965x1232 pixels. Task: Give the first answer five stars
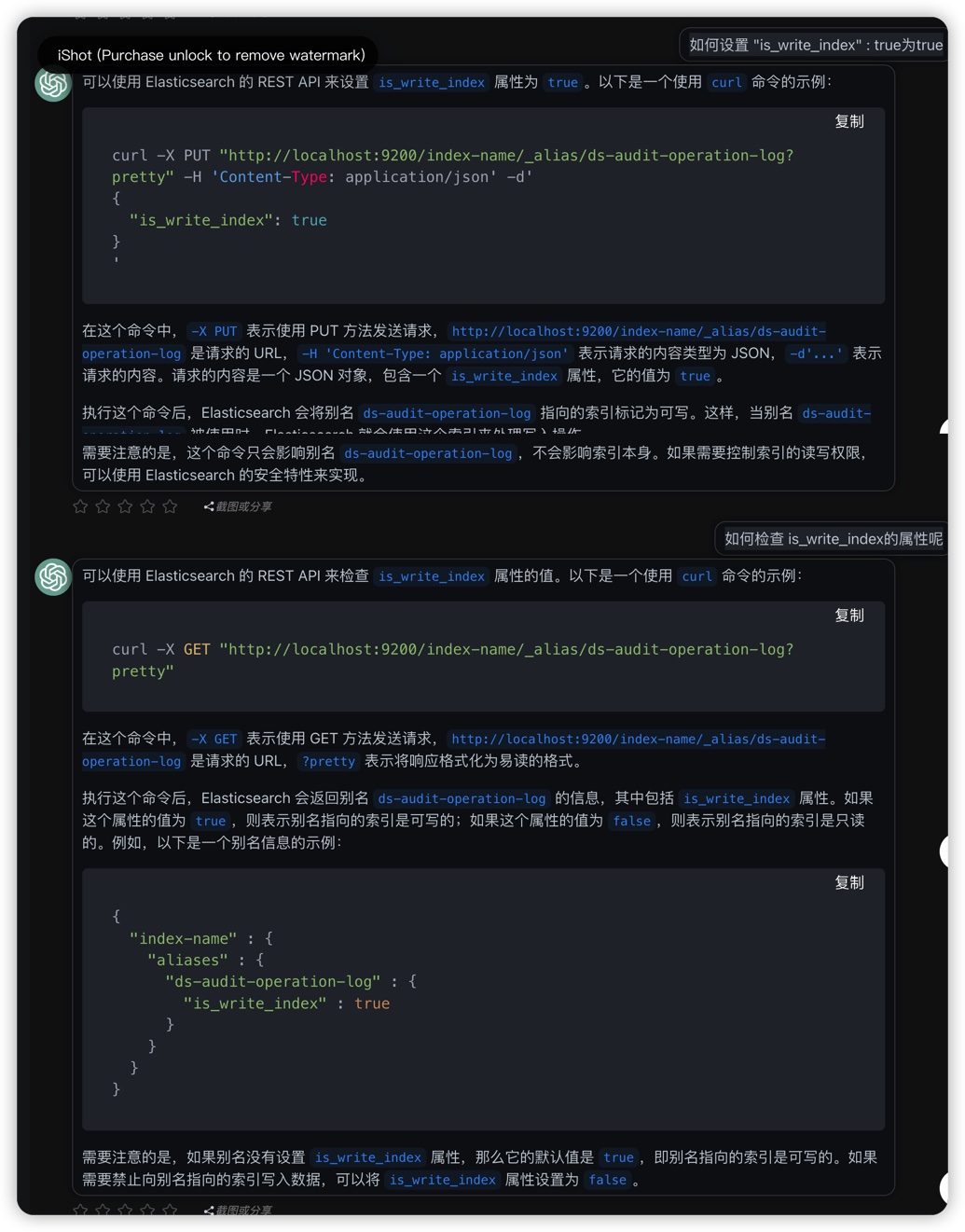170,506
